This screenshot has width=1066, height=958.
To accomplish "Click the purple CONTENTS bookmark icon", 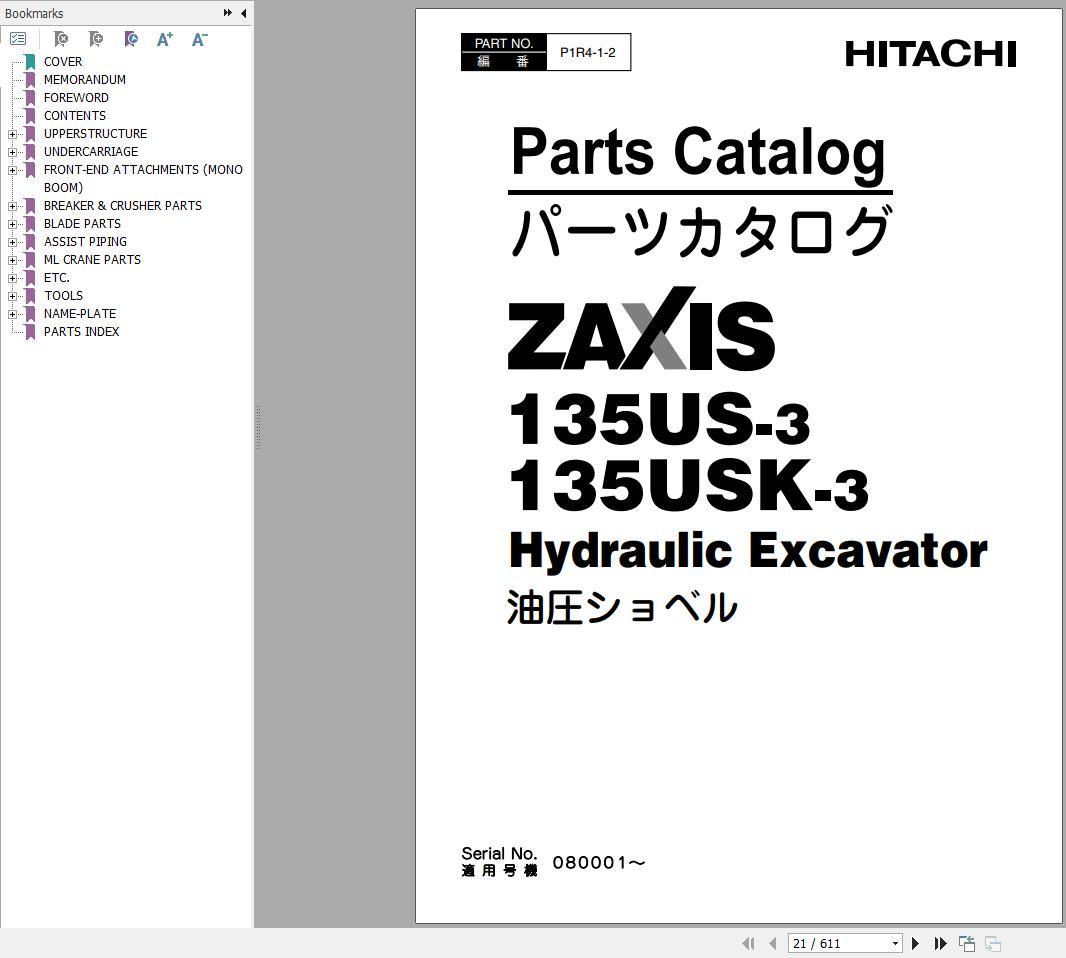I will [30, 116].
